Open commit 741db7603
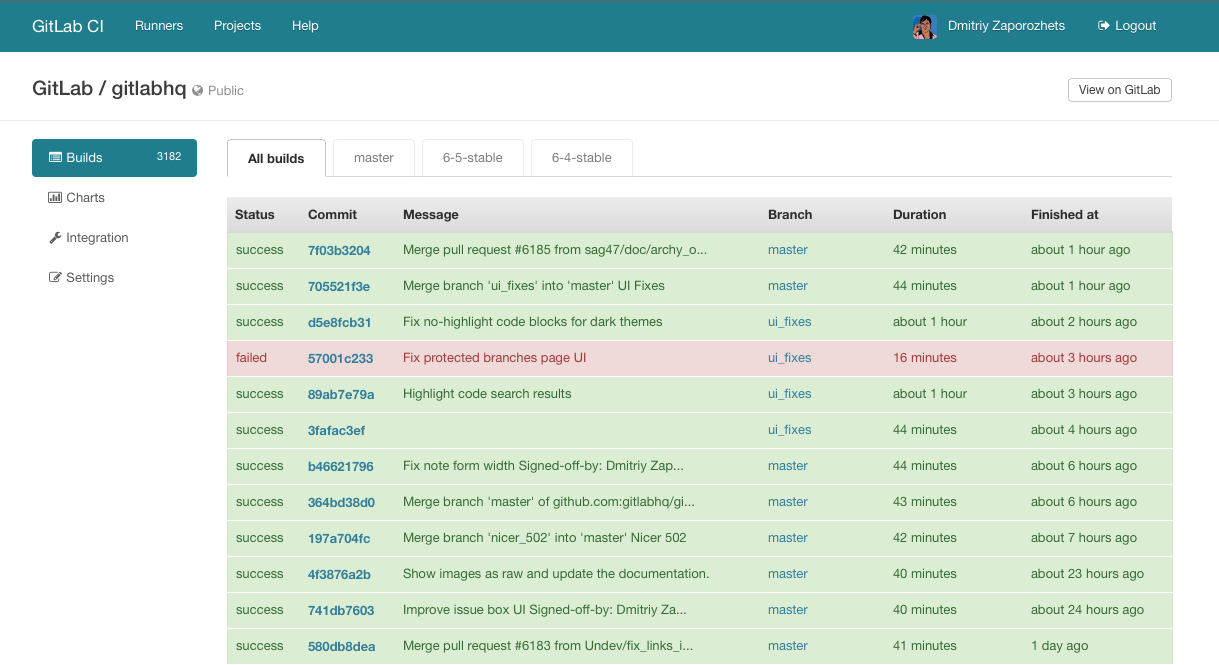Viewport: 1219px width, 665px height. (341, 610)
